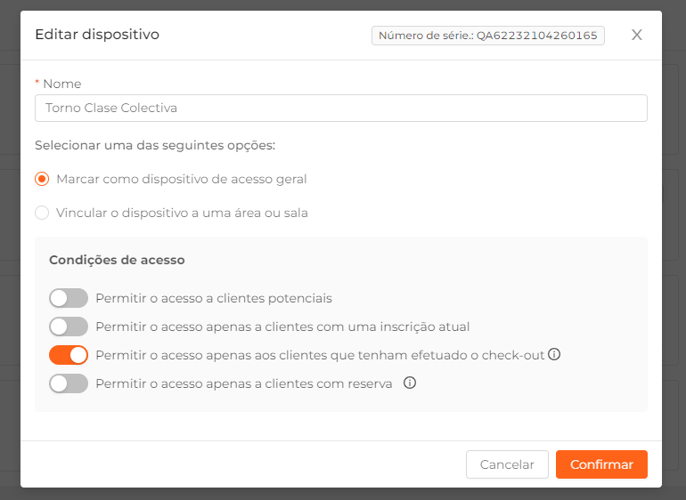The image size is (686, 500).
Task: Click the 'Marcar como dispositivo de acesso geral' label
Action: (x=182, y=179)
